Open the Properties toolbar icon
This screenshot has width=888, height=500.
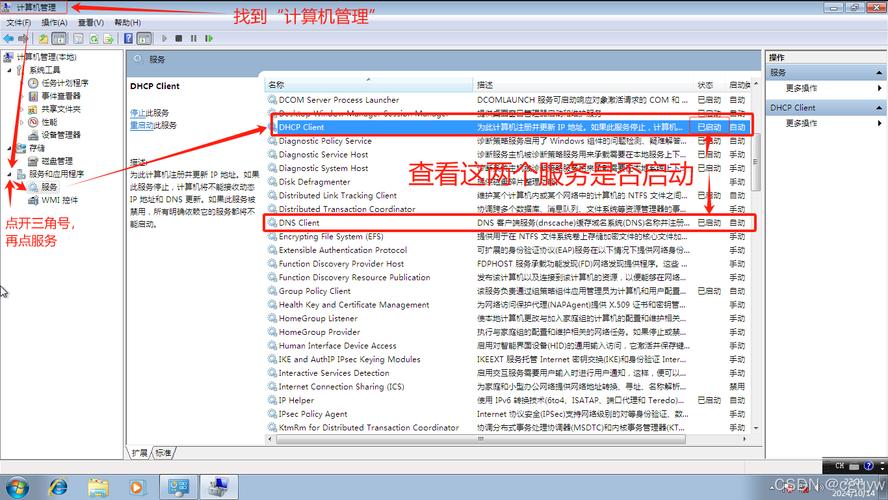coord(78,39)
